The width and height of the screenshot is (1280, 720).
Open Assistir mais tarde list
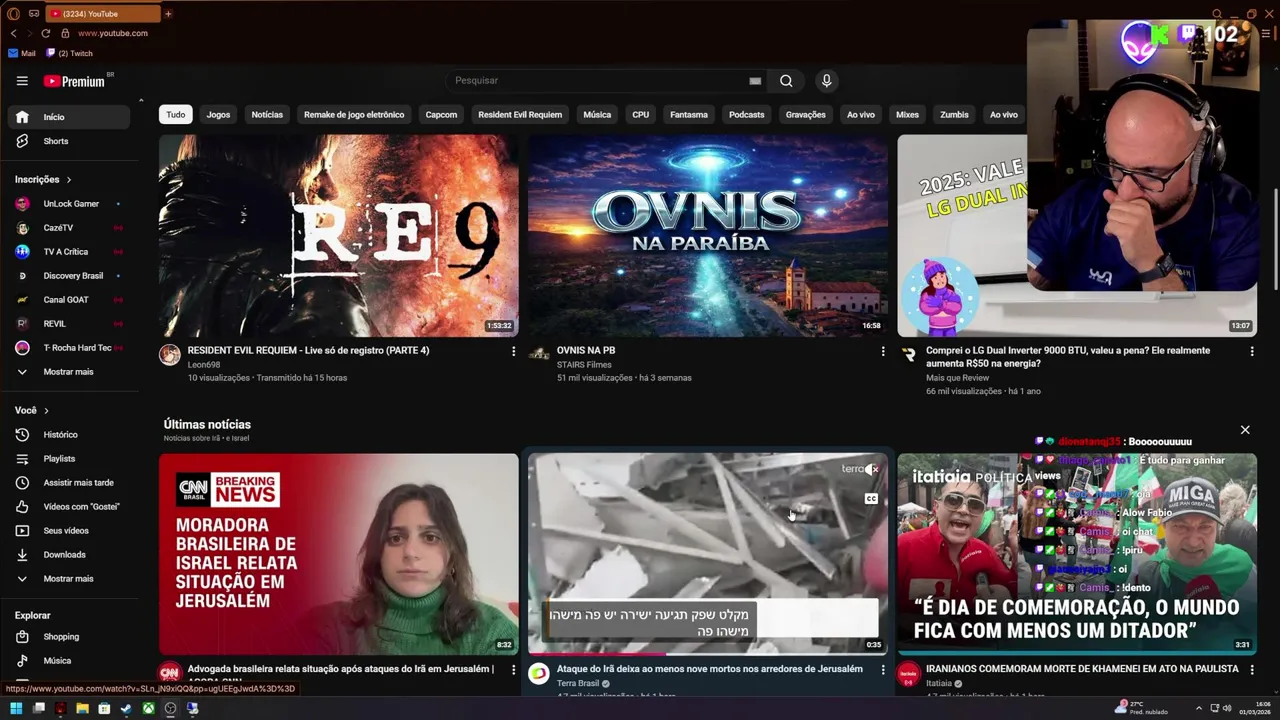[x=69, y=483]
